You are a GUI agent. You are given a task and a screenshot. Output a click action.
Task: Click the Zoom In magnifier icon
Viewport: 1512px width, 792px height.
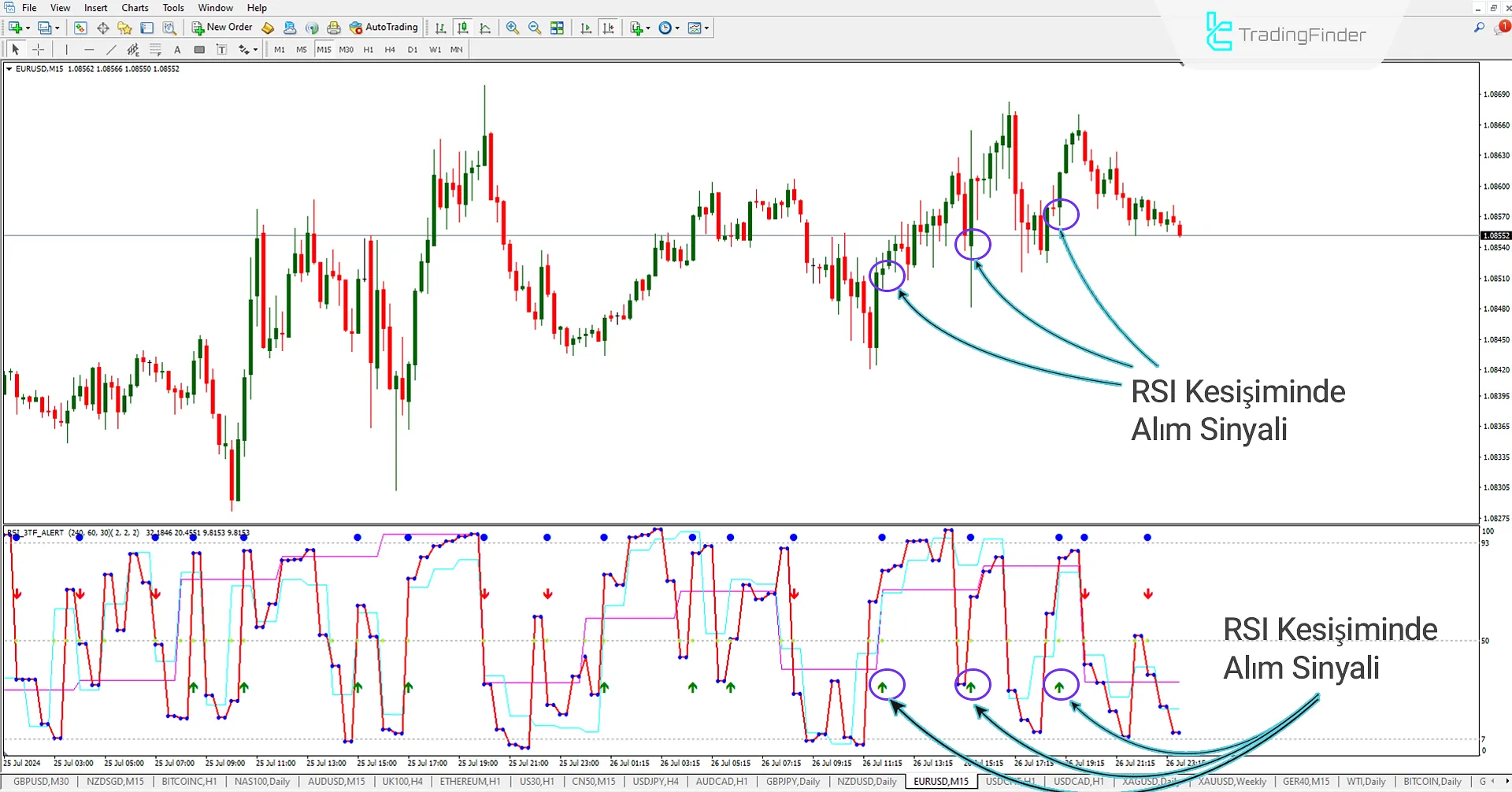click(x=513, y=28)
